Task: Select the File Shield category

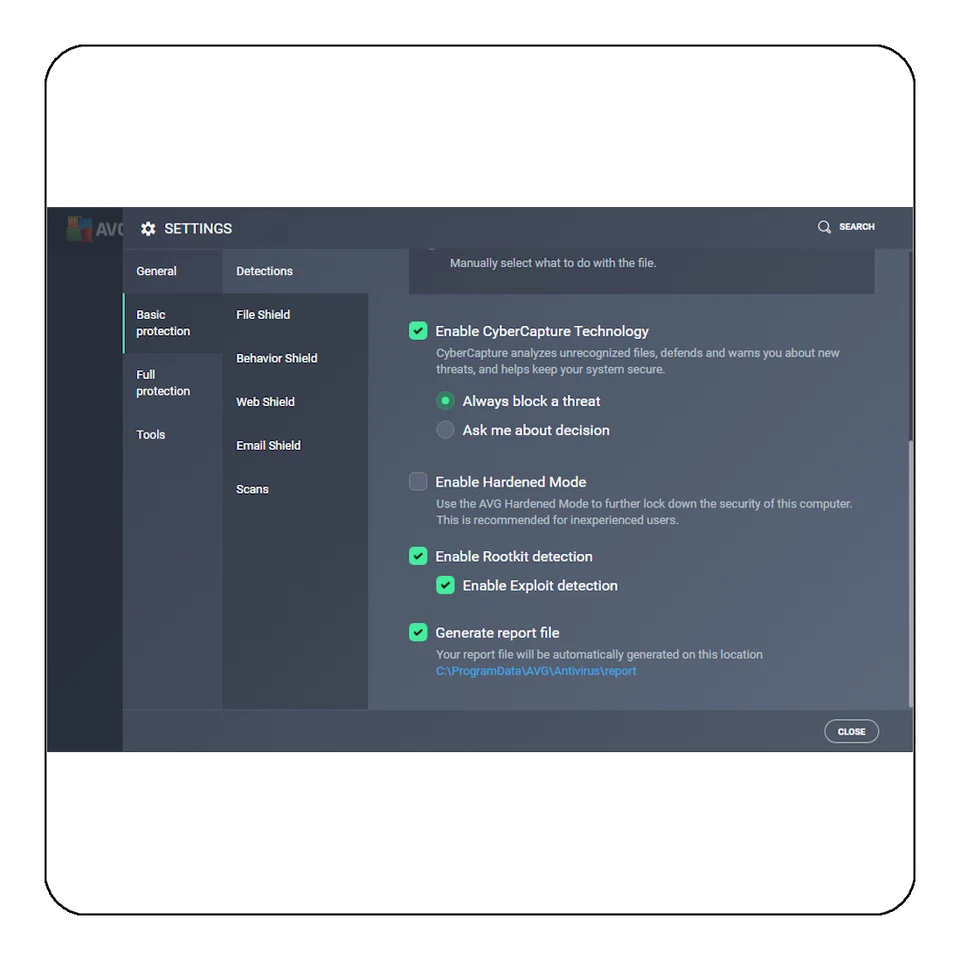Action: coord(263,314)
